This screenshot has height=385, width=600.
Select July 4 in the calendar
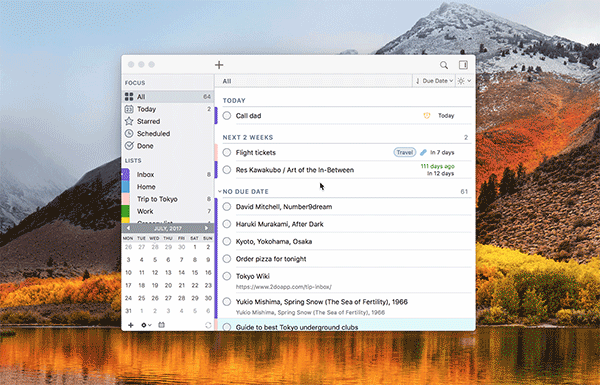tap(142, 260)
